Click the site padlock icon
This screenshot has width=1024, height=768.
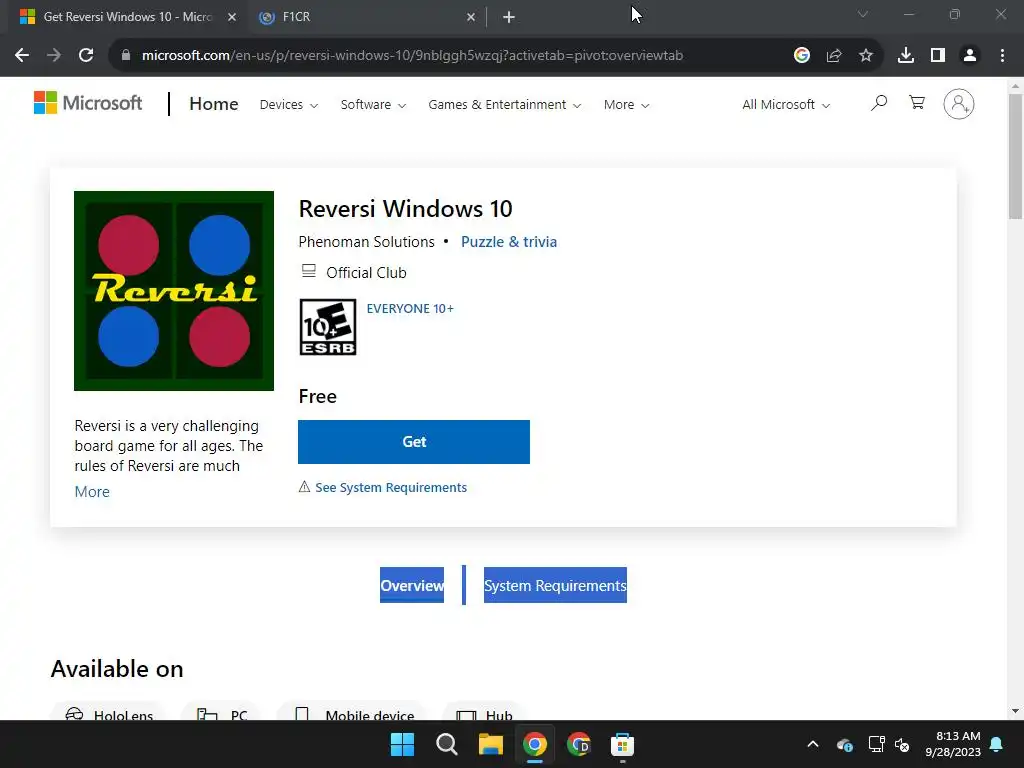pyautogui.click(x=126, y=56)
